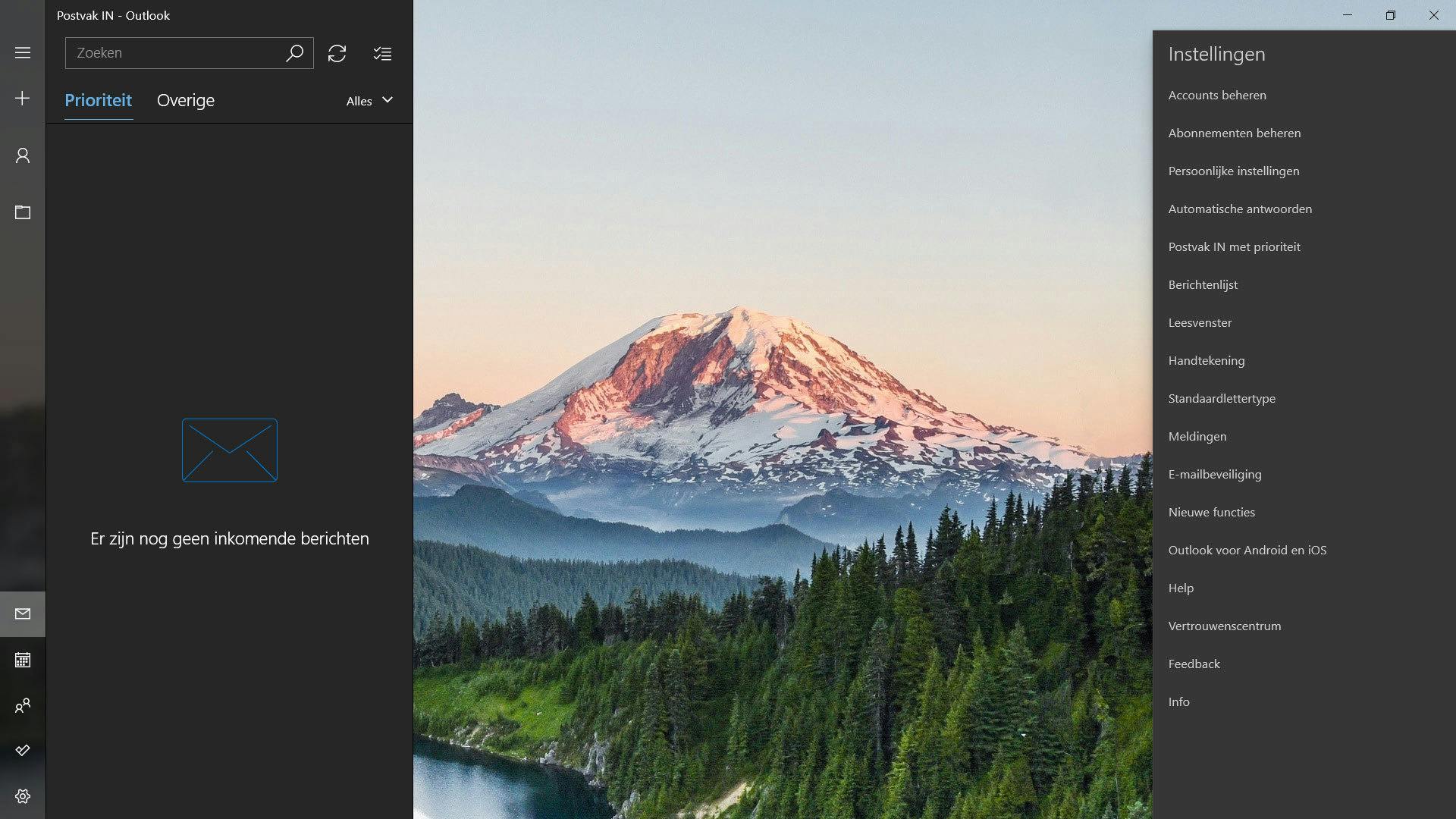
Task: Open the hamburger navigation menu
Action: 23,53
